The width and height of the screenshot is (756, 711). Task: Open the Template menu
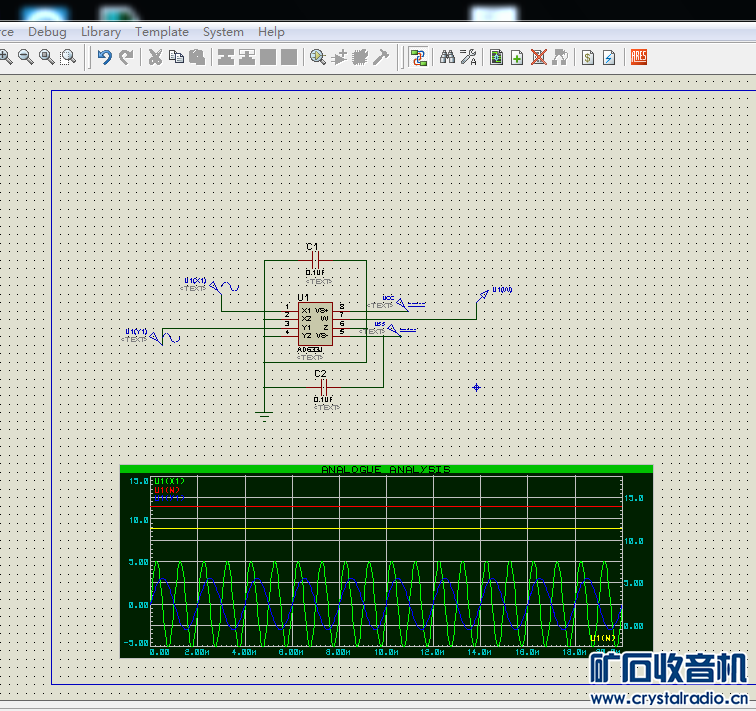(162, 31)
